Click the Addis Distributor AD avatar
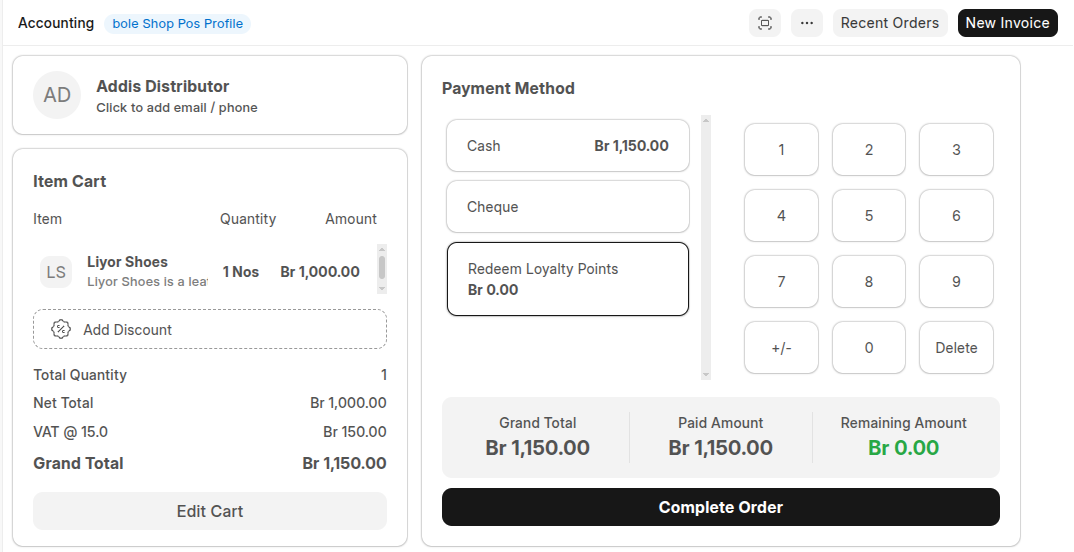The height and width of the screenshot is (552, 1074). [57, 95]
